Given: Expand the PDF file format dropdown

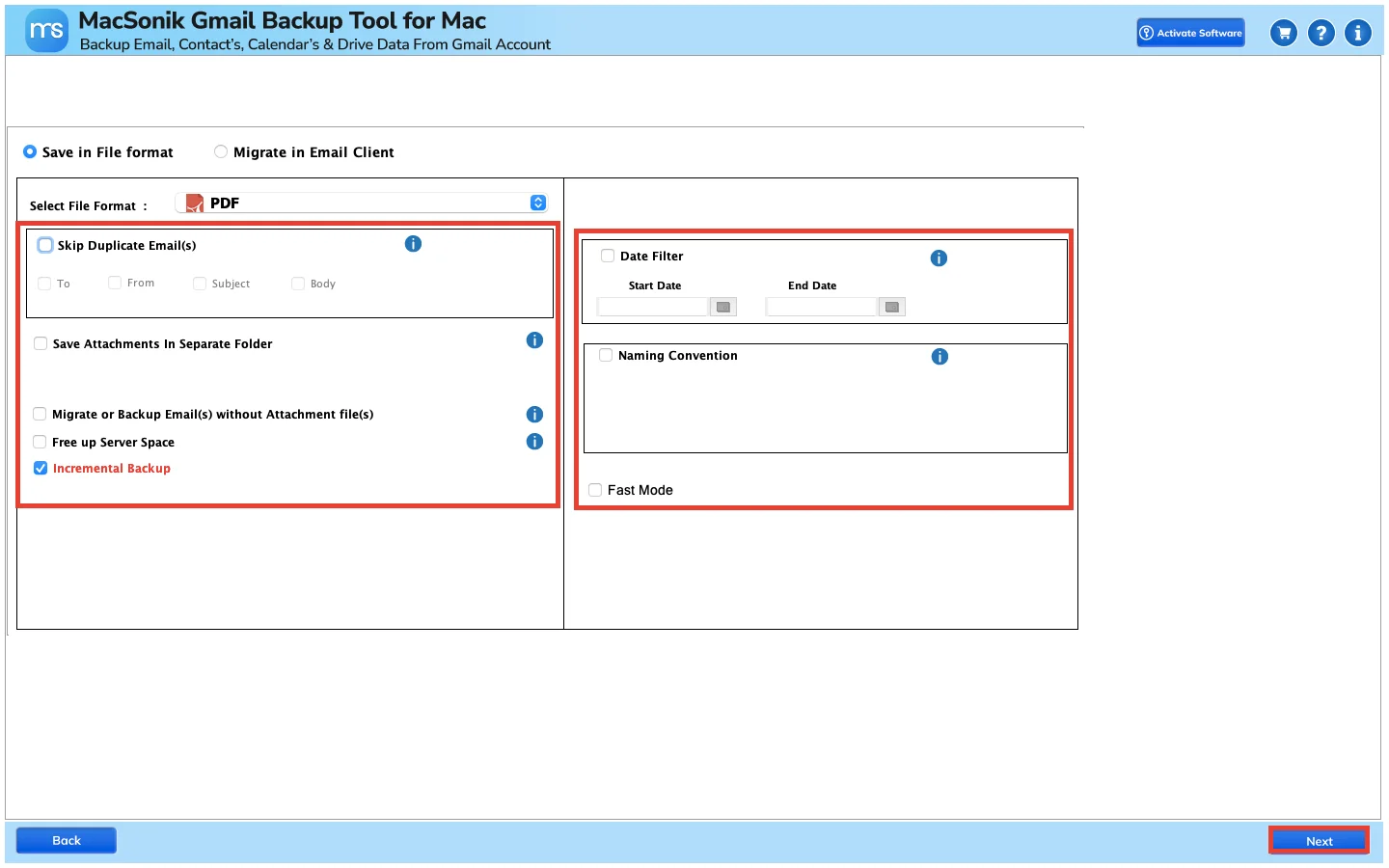Looking at the screenshot, I should click(x=362, y=203).
